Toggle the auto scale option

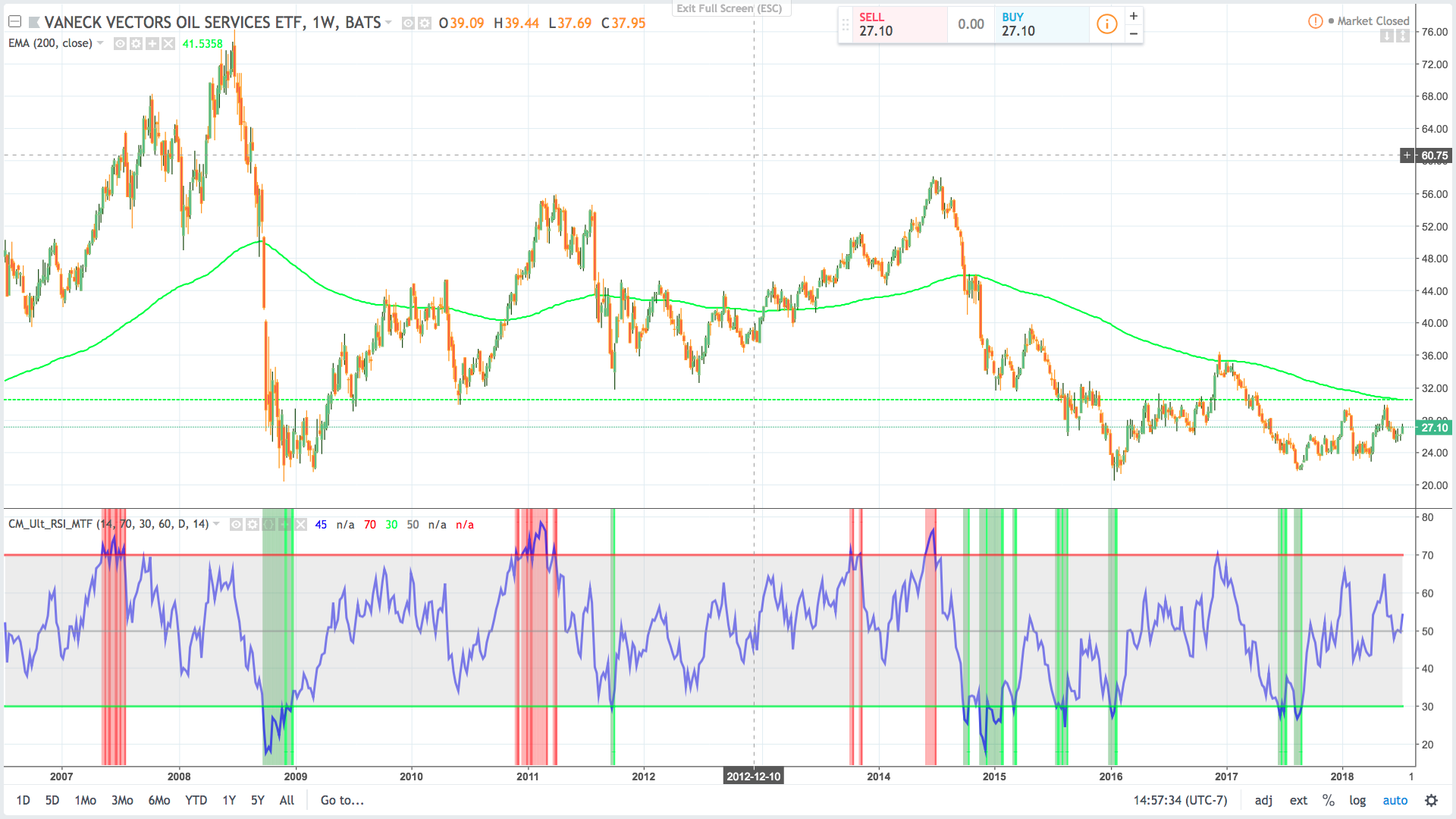pos(1395,801)
